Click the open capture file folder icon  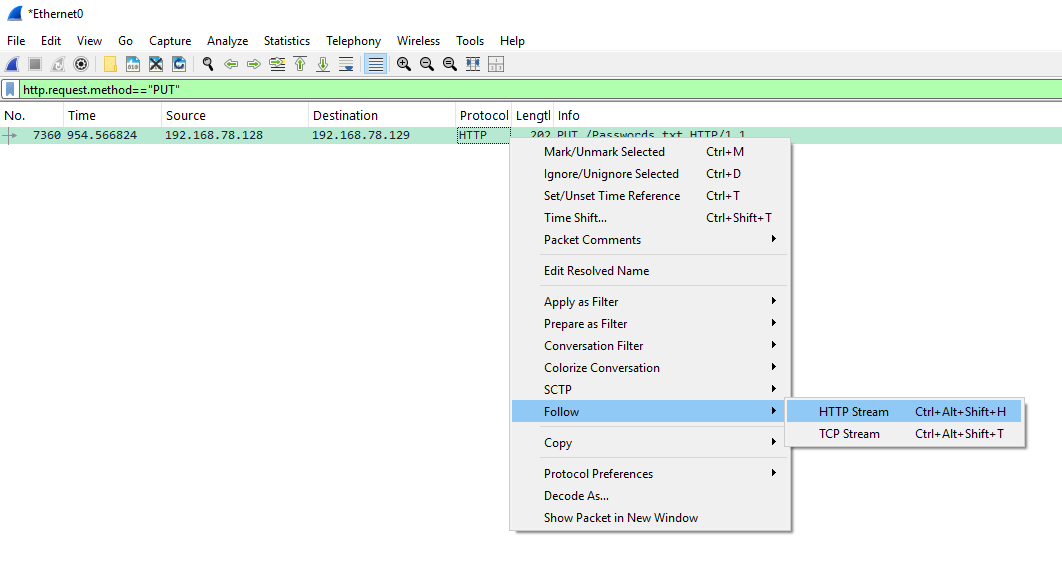110,64
